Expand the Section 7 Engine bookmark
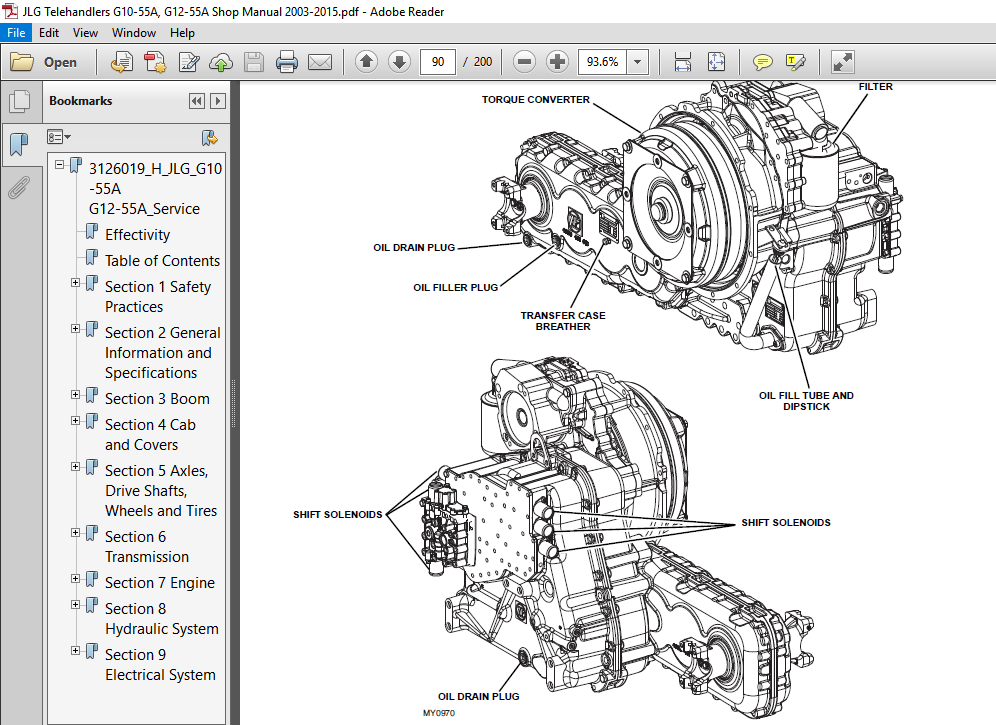Image resolution: width=996 pixels, height=725 pixels. [76, 578]
